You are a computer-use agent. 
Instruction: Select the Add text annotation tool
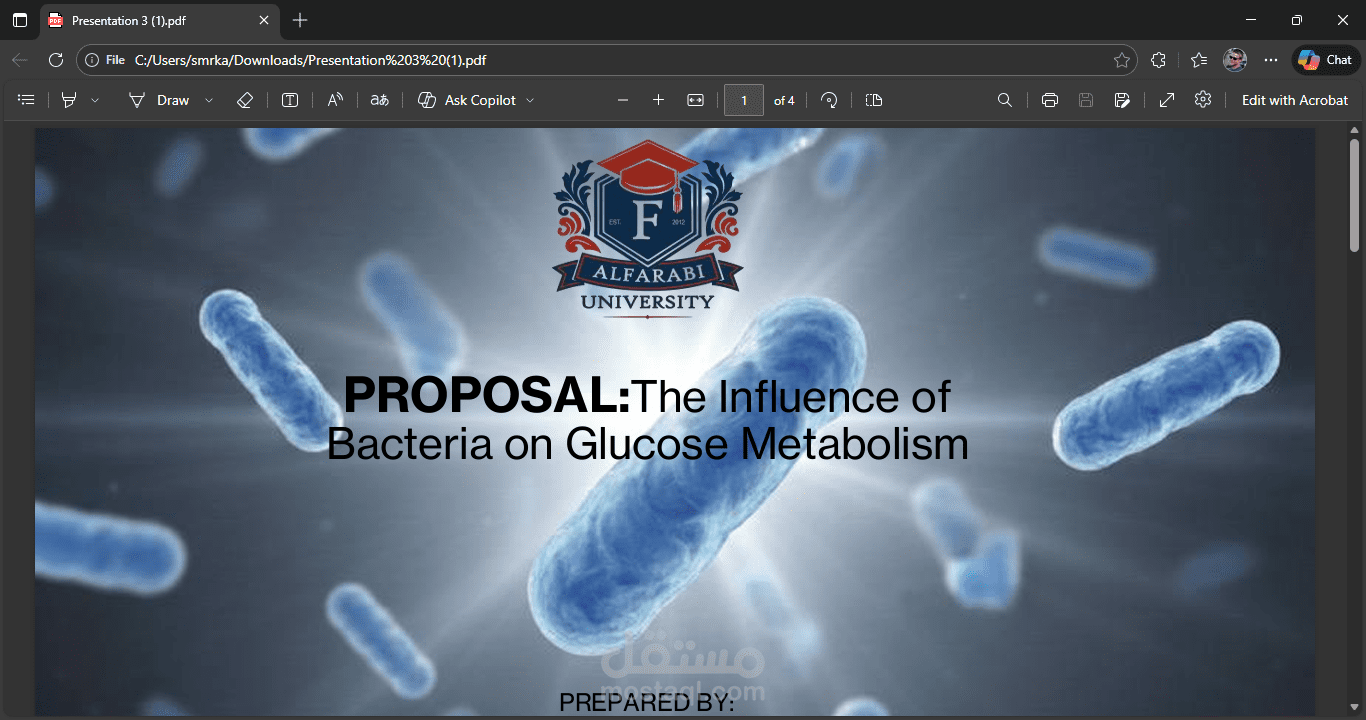[x=290, y=99]
